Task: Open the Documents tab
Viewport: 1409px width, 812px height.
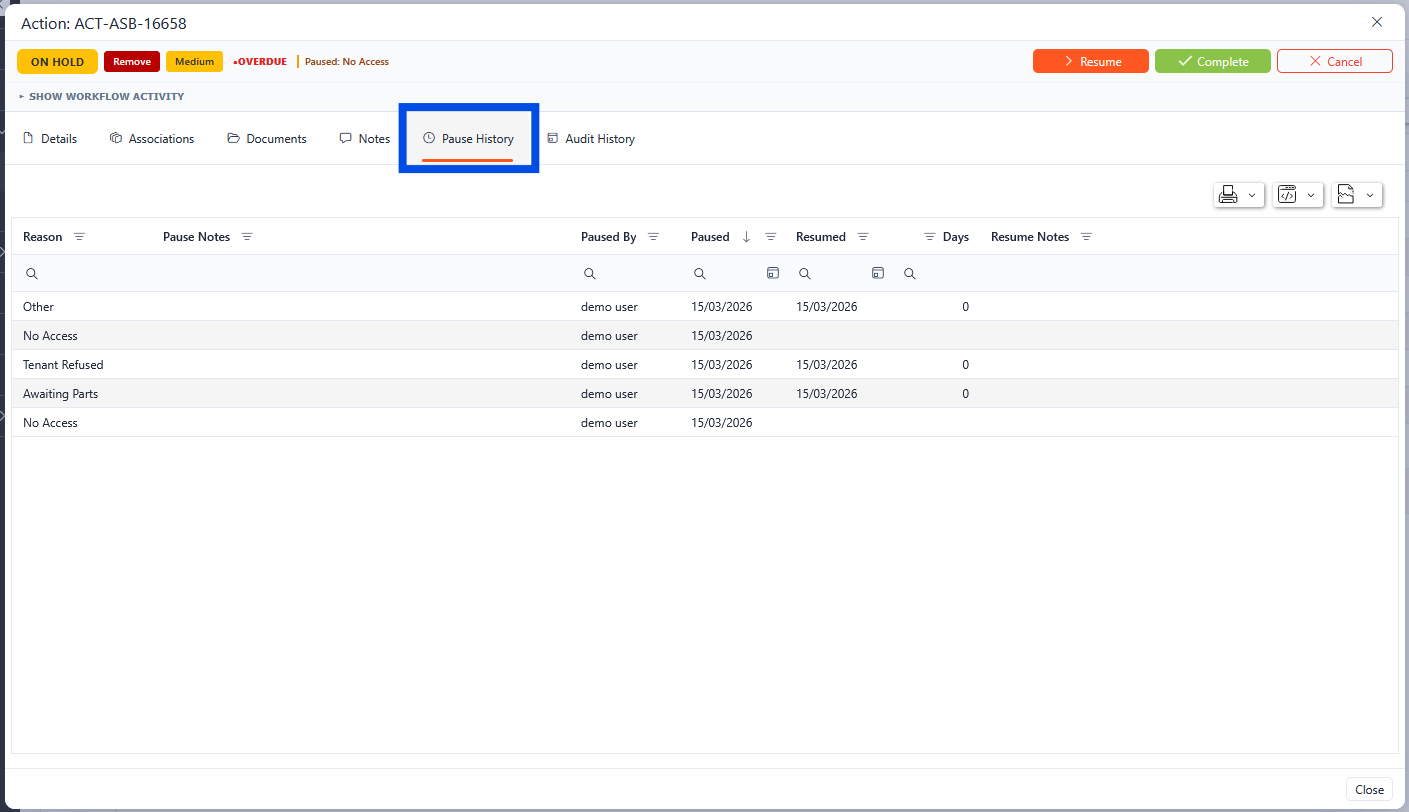Action: point(267,139)
